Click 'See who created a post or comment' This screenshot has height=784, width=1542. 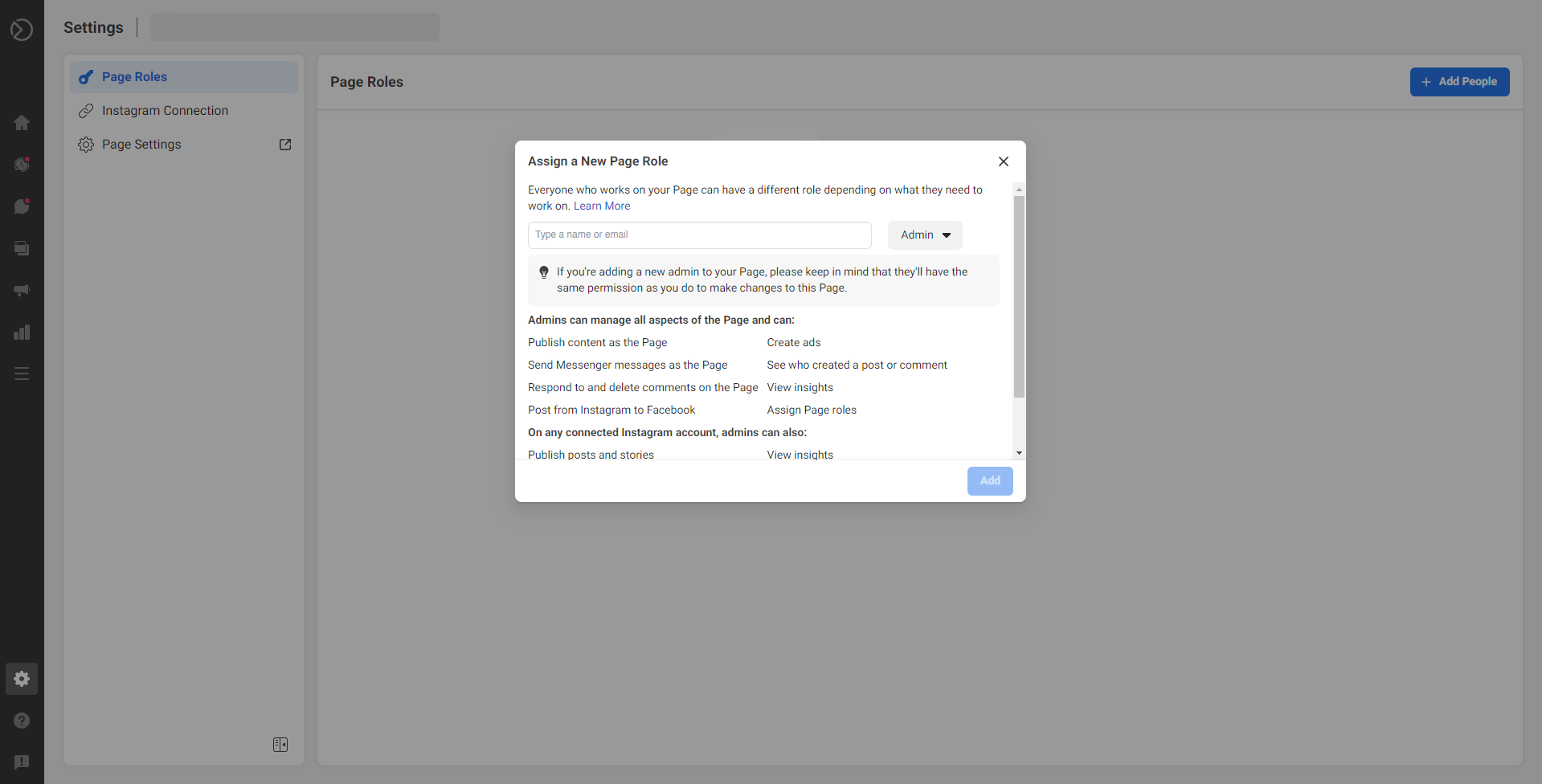857,365
